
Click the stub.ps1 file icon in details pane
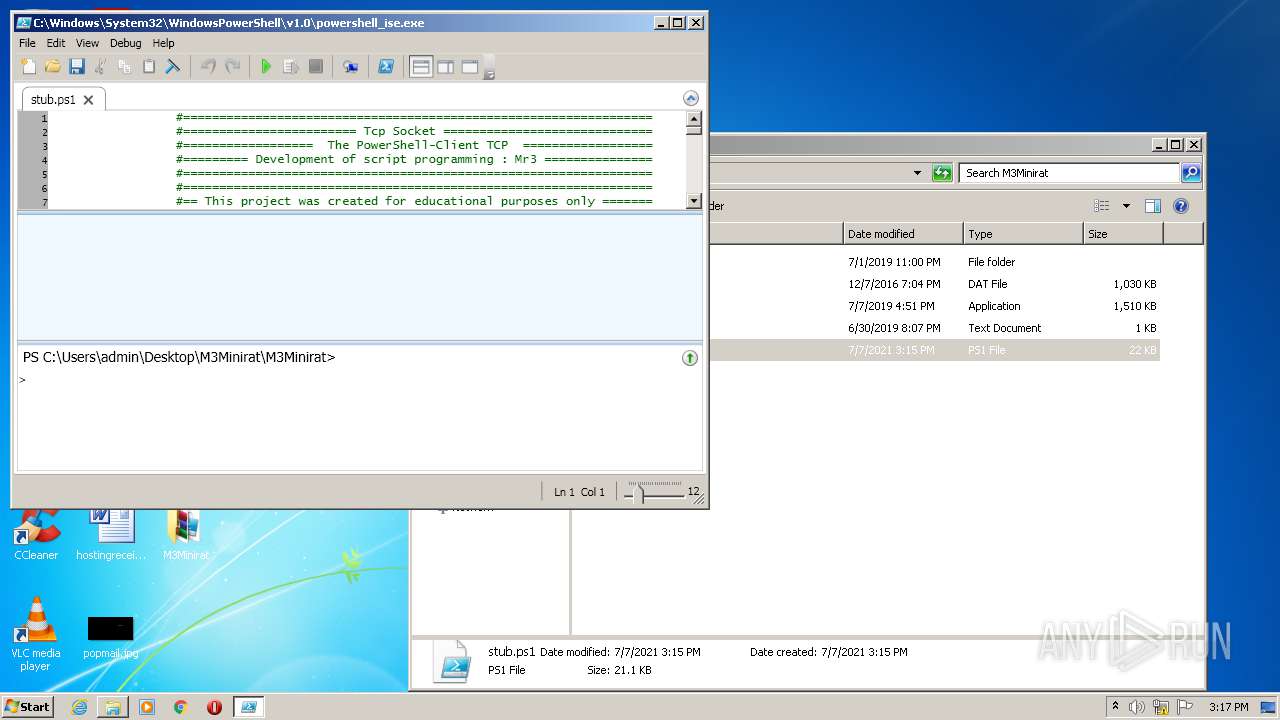point(452,661)
